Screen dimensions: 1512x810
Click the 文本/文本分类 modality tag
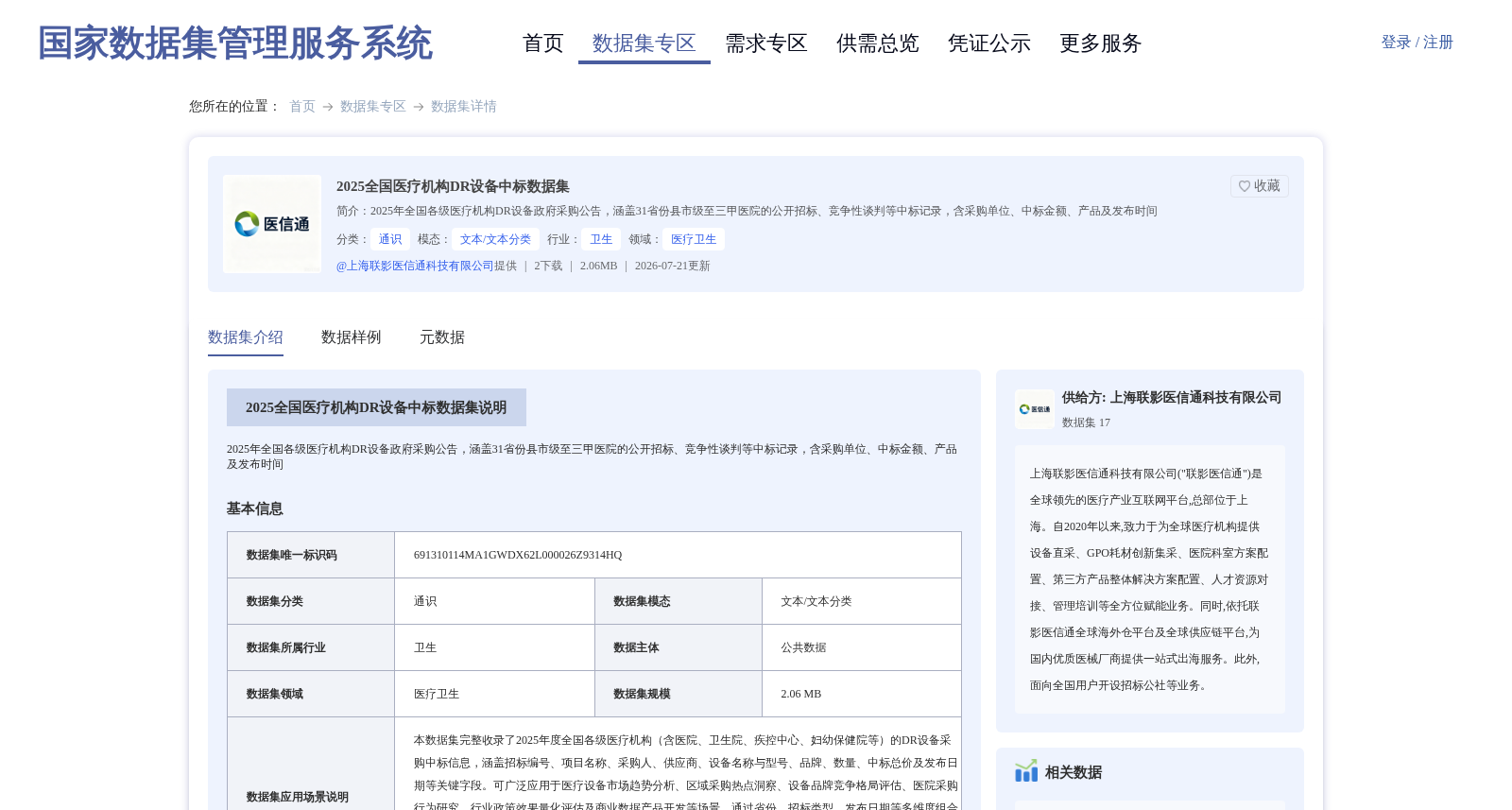pos(495,240)
